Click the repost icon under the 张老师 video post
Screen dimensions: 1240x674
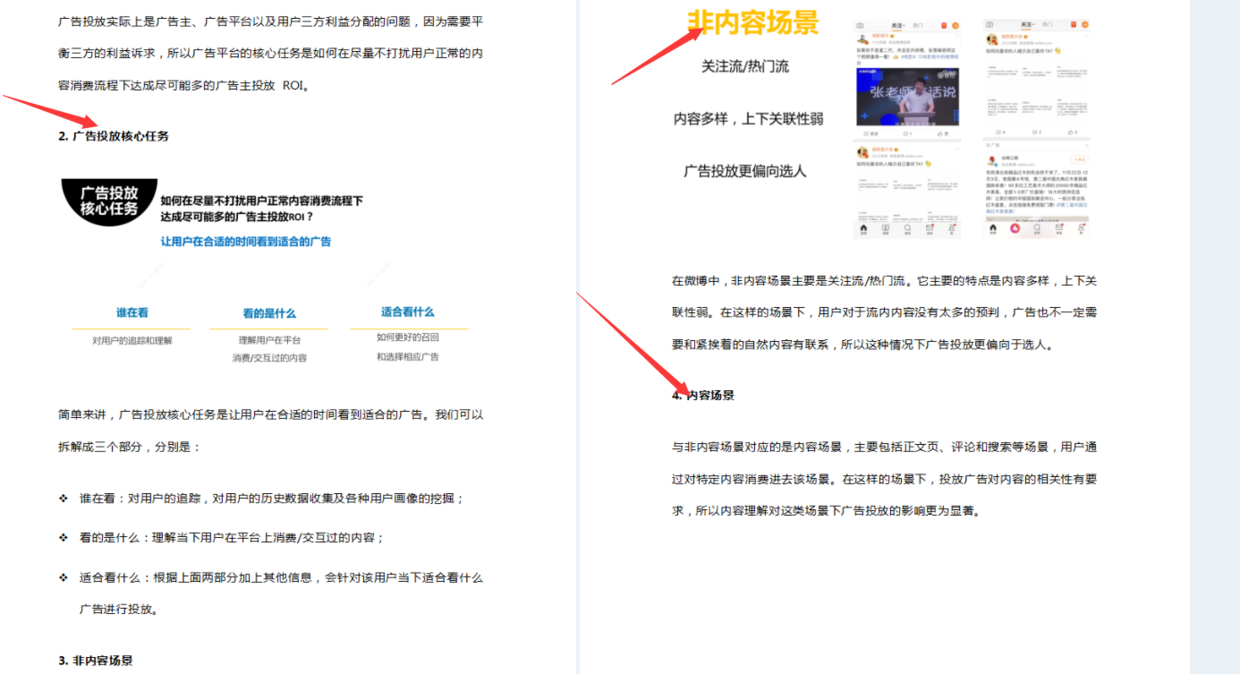coord(866,132)
